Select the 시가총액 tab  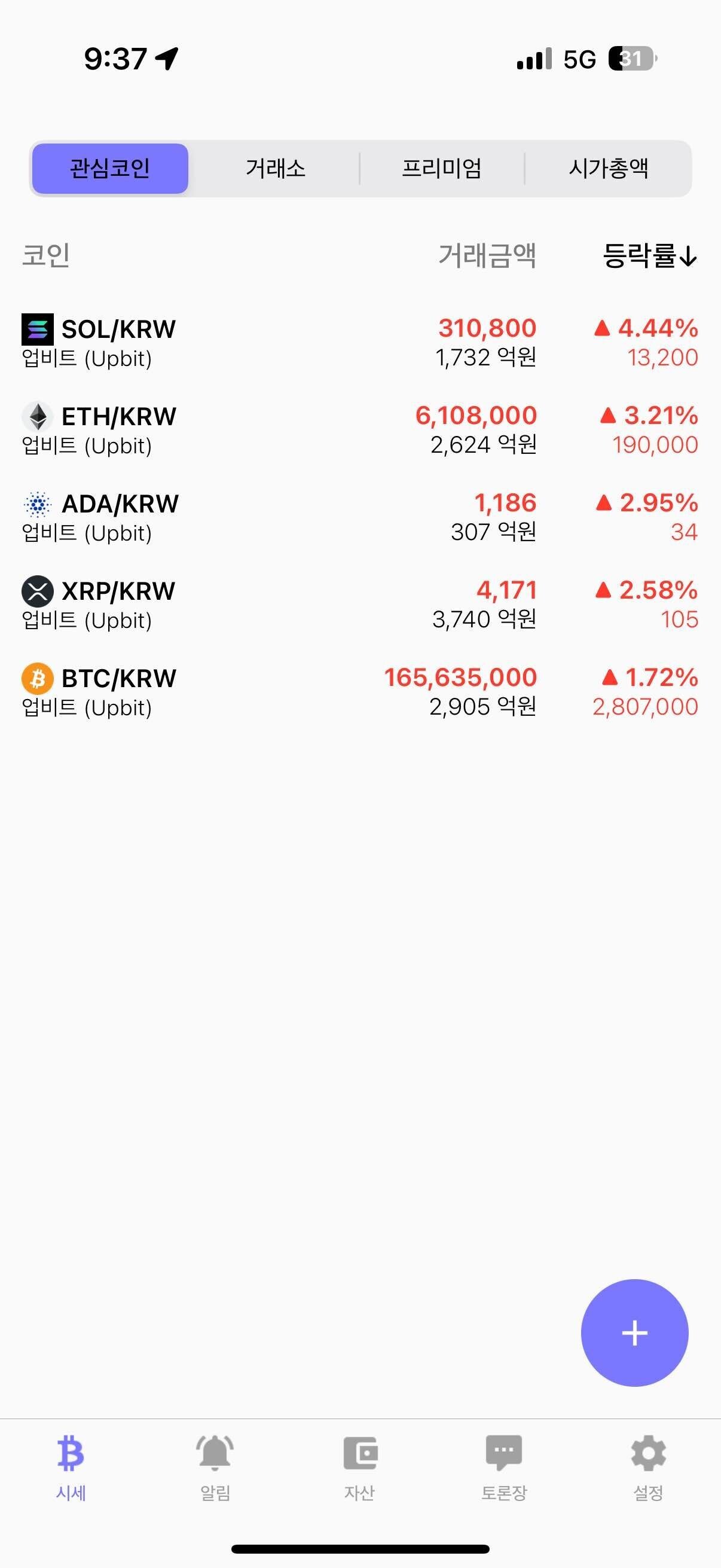[609, 169]
